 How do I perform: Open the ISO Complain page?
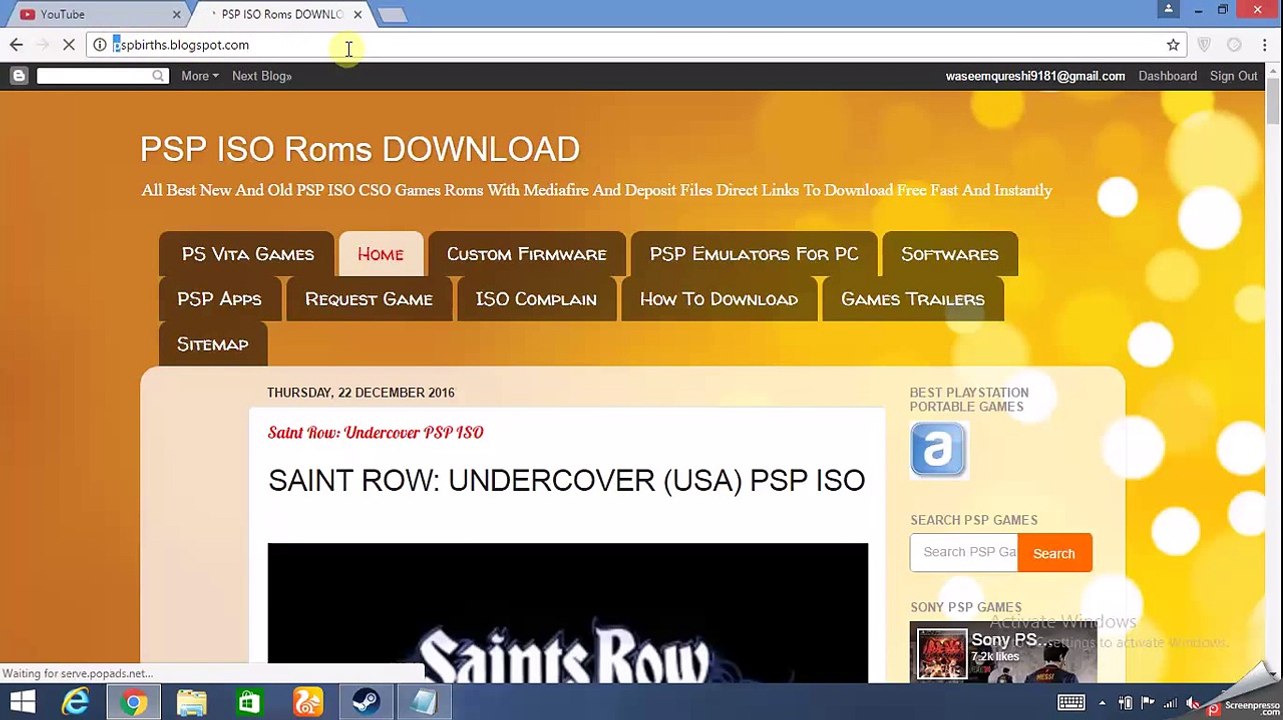536,299
